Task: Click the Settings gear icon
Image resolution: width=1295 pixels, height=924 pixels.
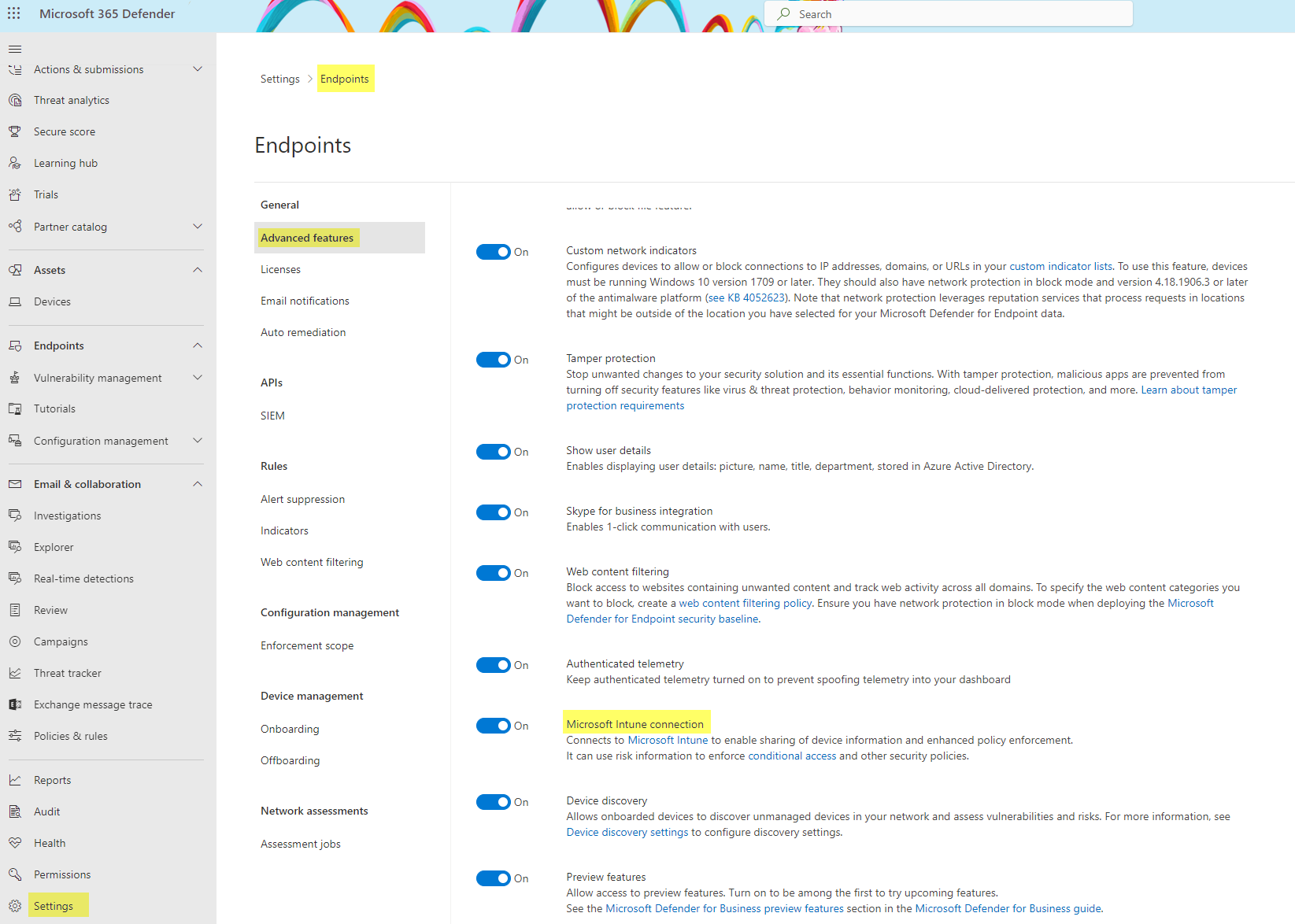Action: (x=15, y=906)
